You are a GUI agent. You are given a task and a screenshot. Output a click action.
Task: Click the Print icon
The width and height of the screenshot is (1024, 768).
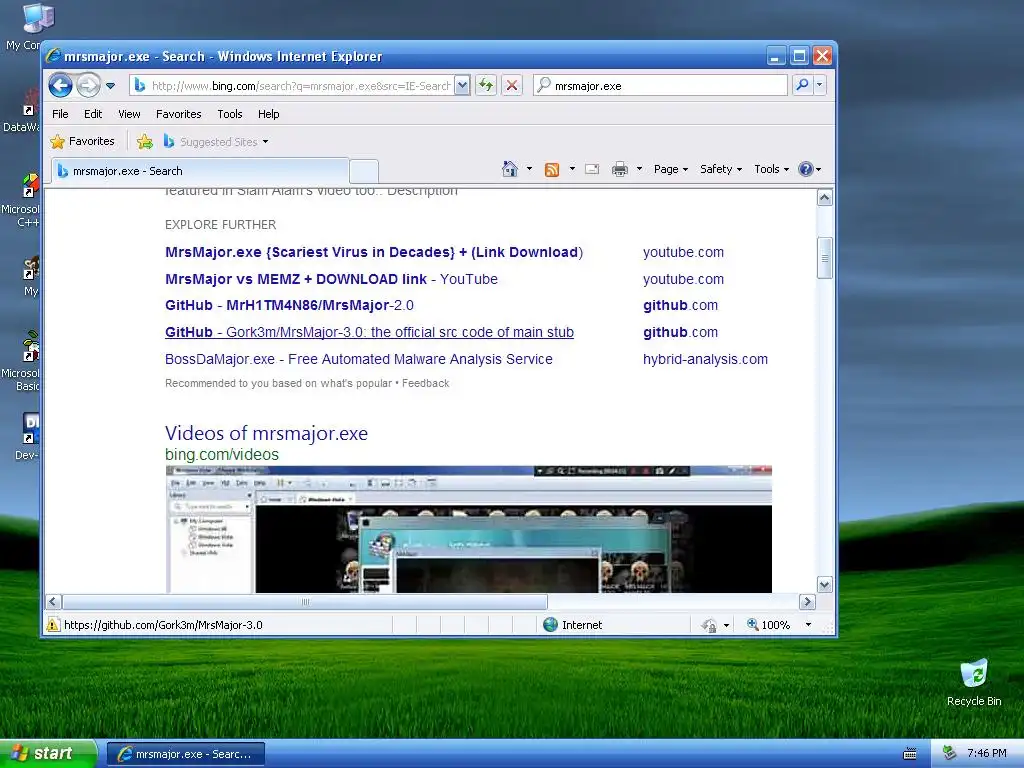[620, 170]
